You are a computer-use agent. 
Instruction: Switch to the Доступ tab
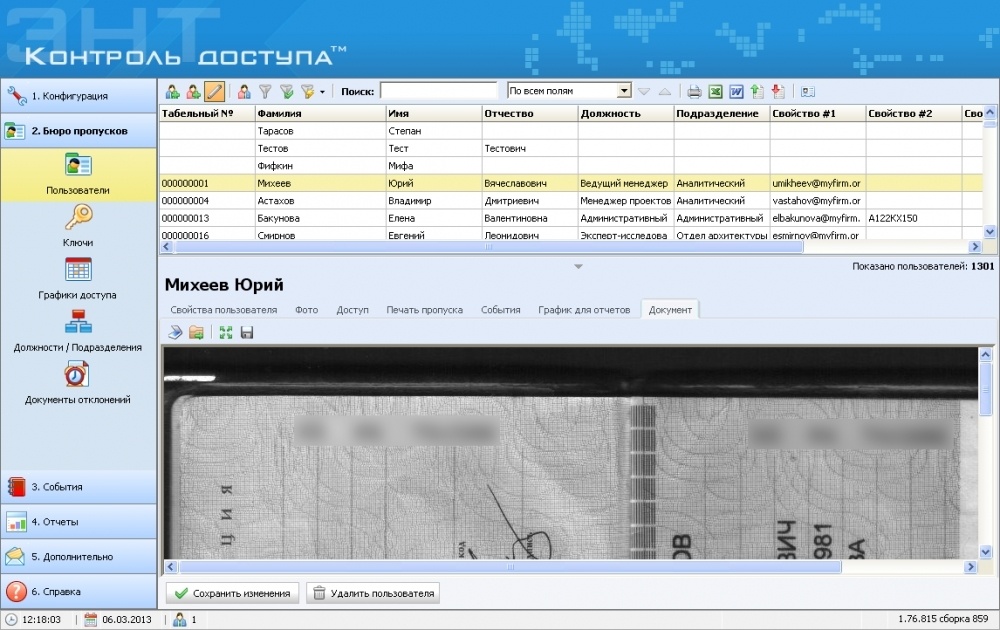pyautogui.click(x=353, y=310)
